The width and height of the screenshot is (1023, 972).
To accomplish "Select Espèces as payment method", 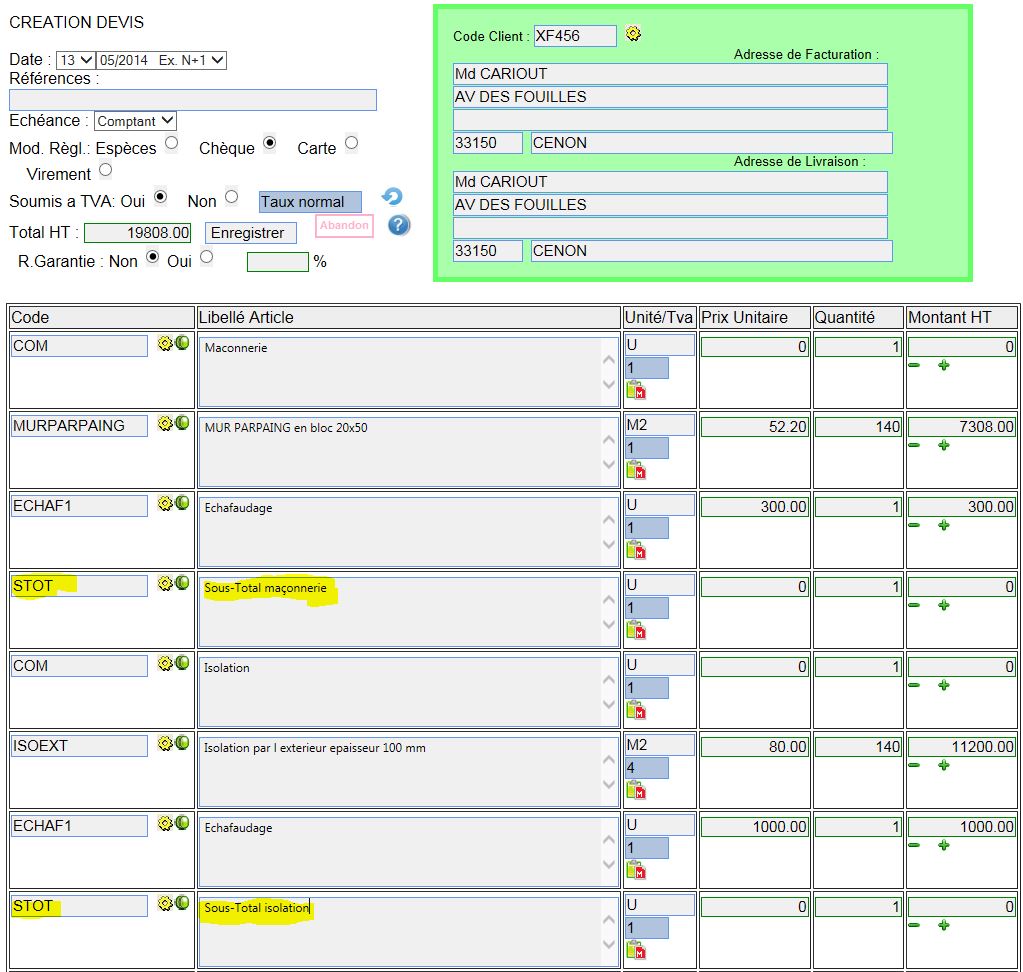I will [172, 143].
